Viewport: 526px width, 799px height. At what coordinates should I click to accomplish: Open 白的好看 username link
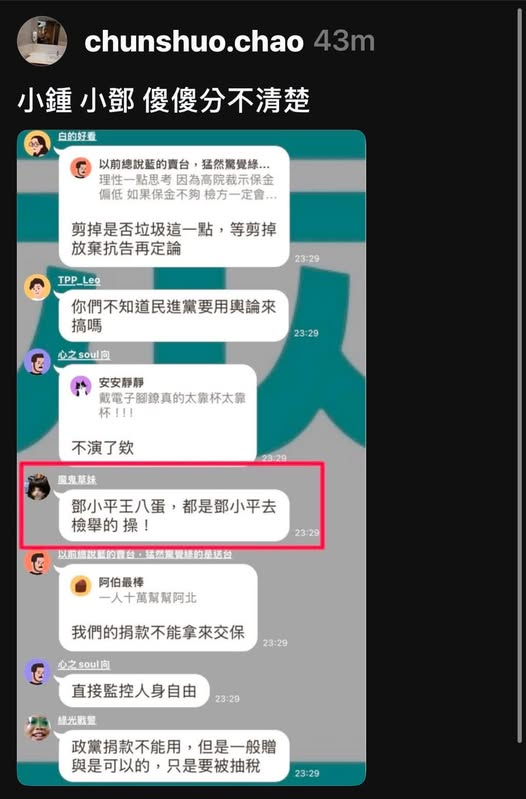point(77,137)
